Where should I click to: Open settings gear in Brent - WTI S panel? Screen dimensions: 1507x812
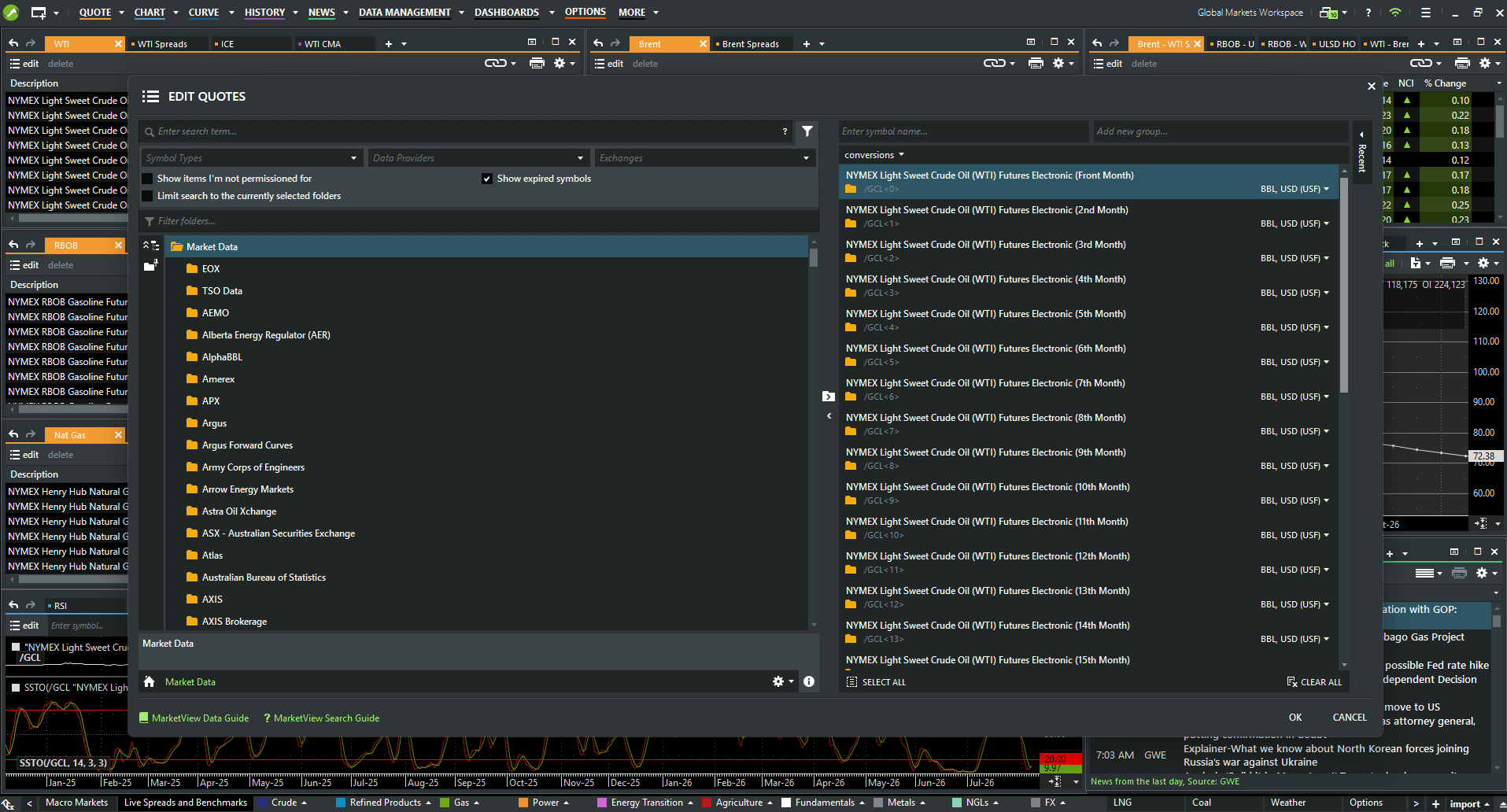(x=1485, y=63)
